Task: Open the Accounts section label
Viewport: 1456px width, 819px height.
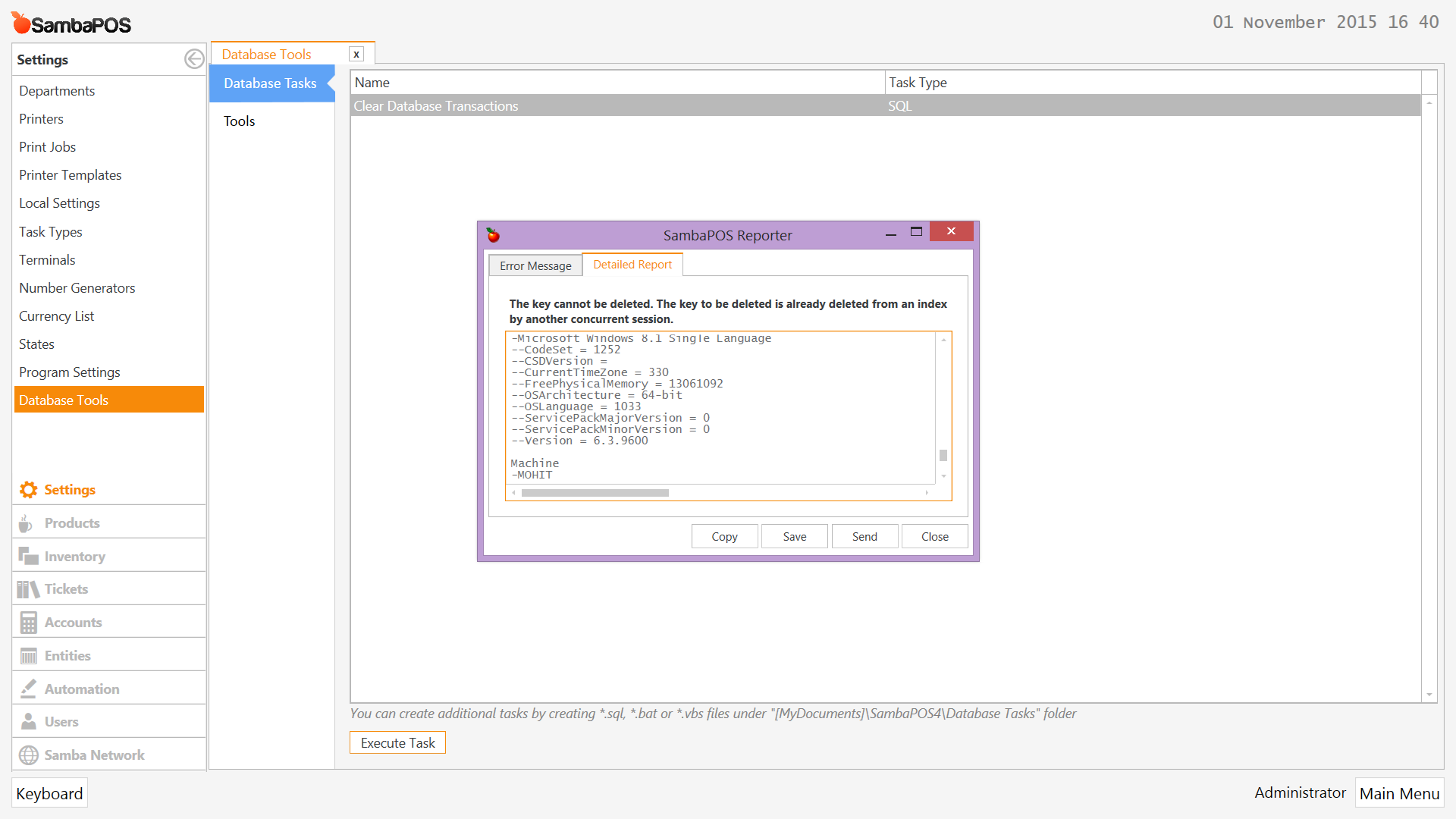Action: point(73,623)
